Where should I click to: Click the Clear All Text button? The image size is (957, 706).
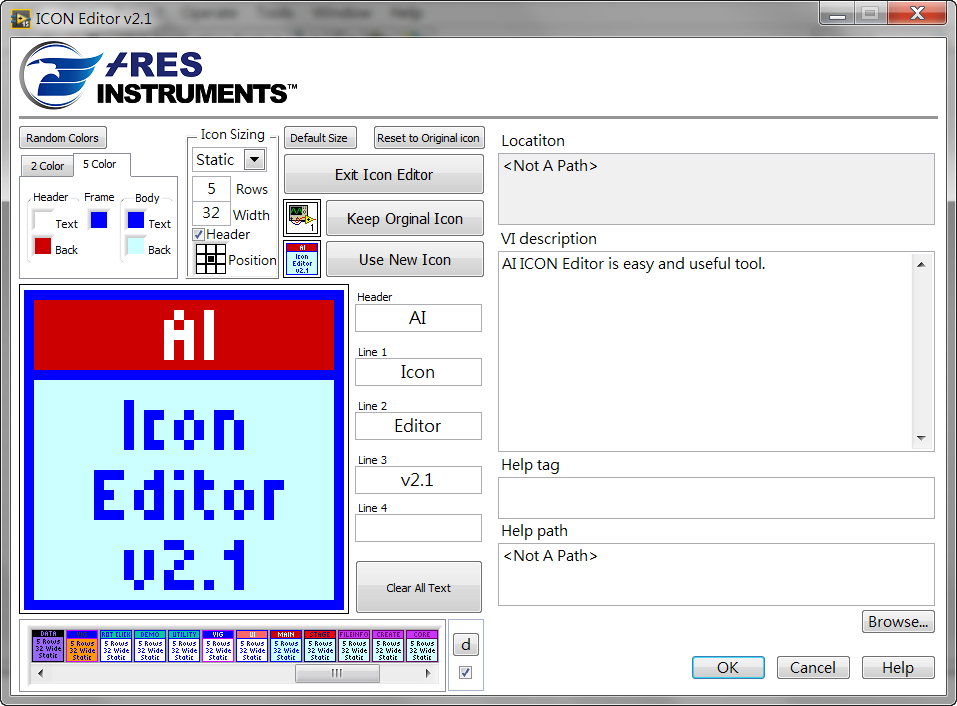419,588
